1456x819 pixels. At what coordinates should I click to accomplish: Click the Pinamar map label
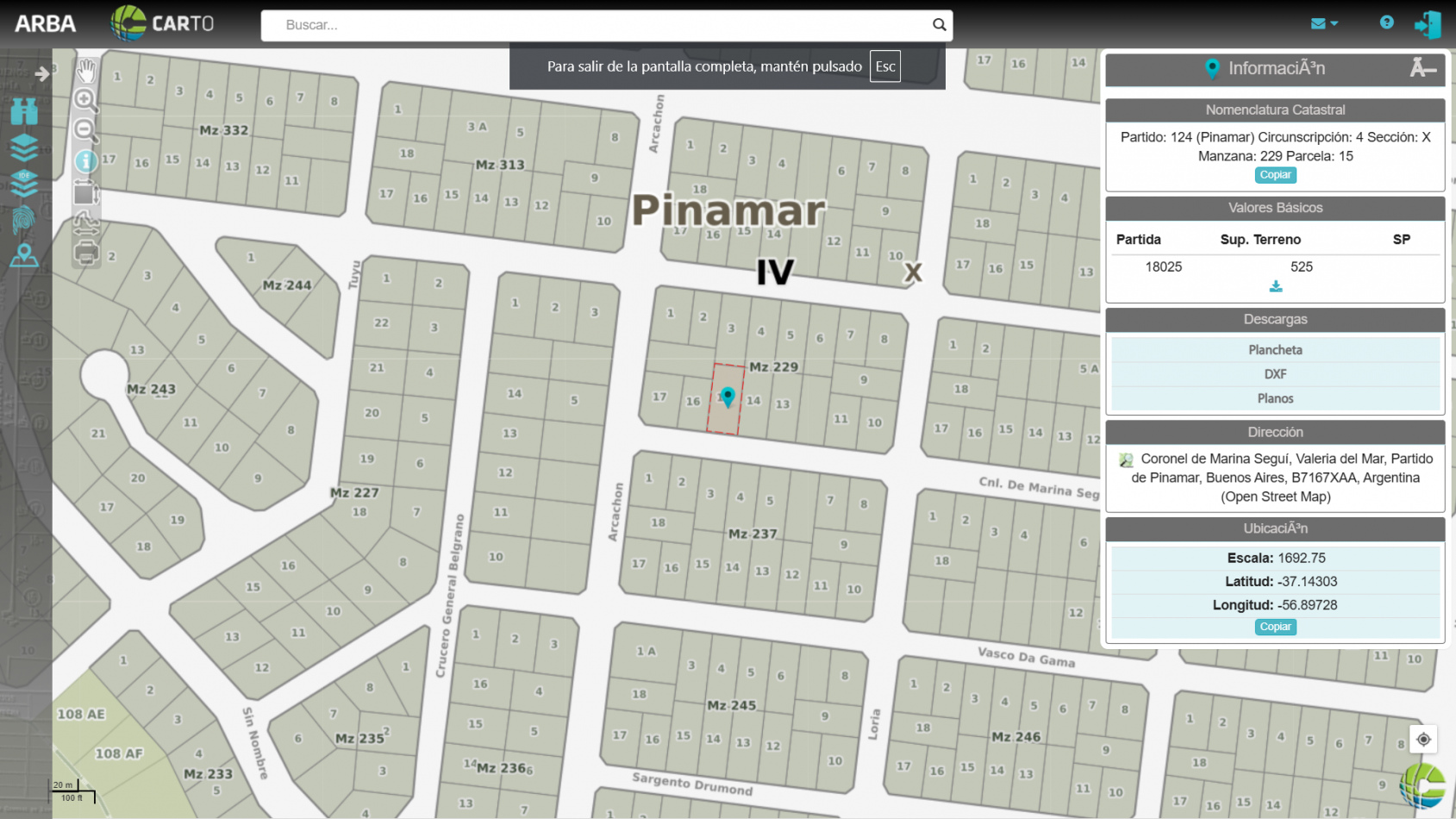point(729,209)
